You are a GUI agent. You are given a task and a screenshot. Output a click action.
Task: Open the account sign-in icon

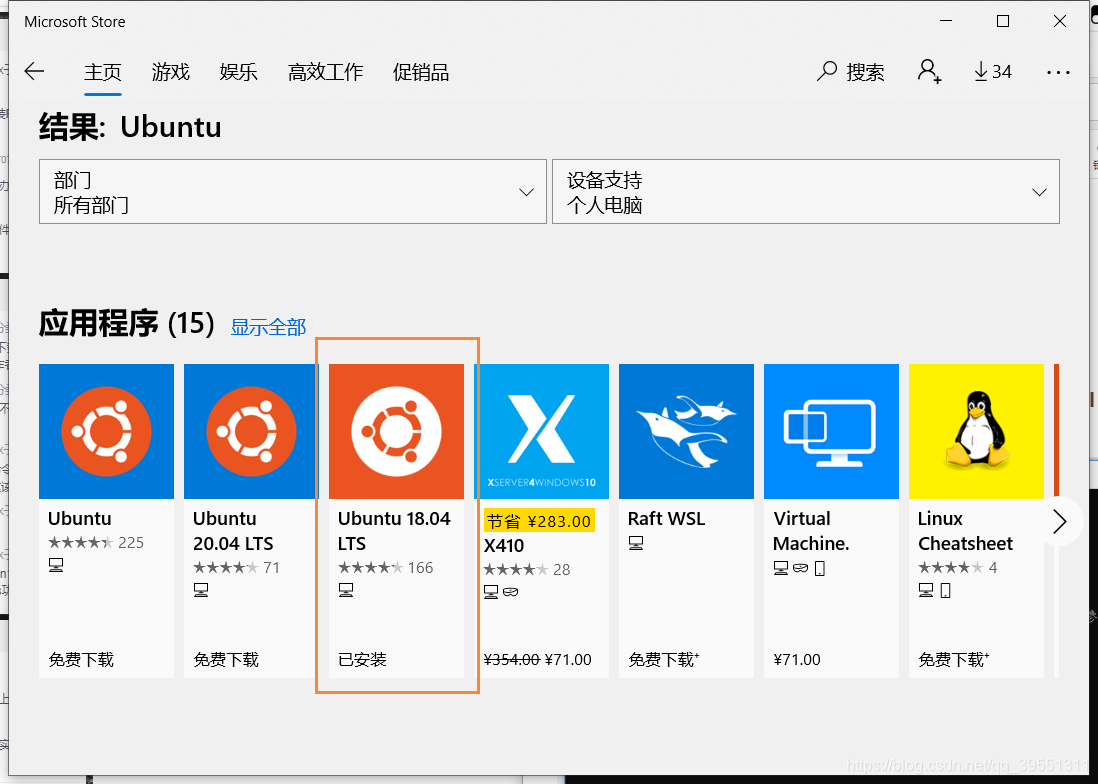click(929, 71)
